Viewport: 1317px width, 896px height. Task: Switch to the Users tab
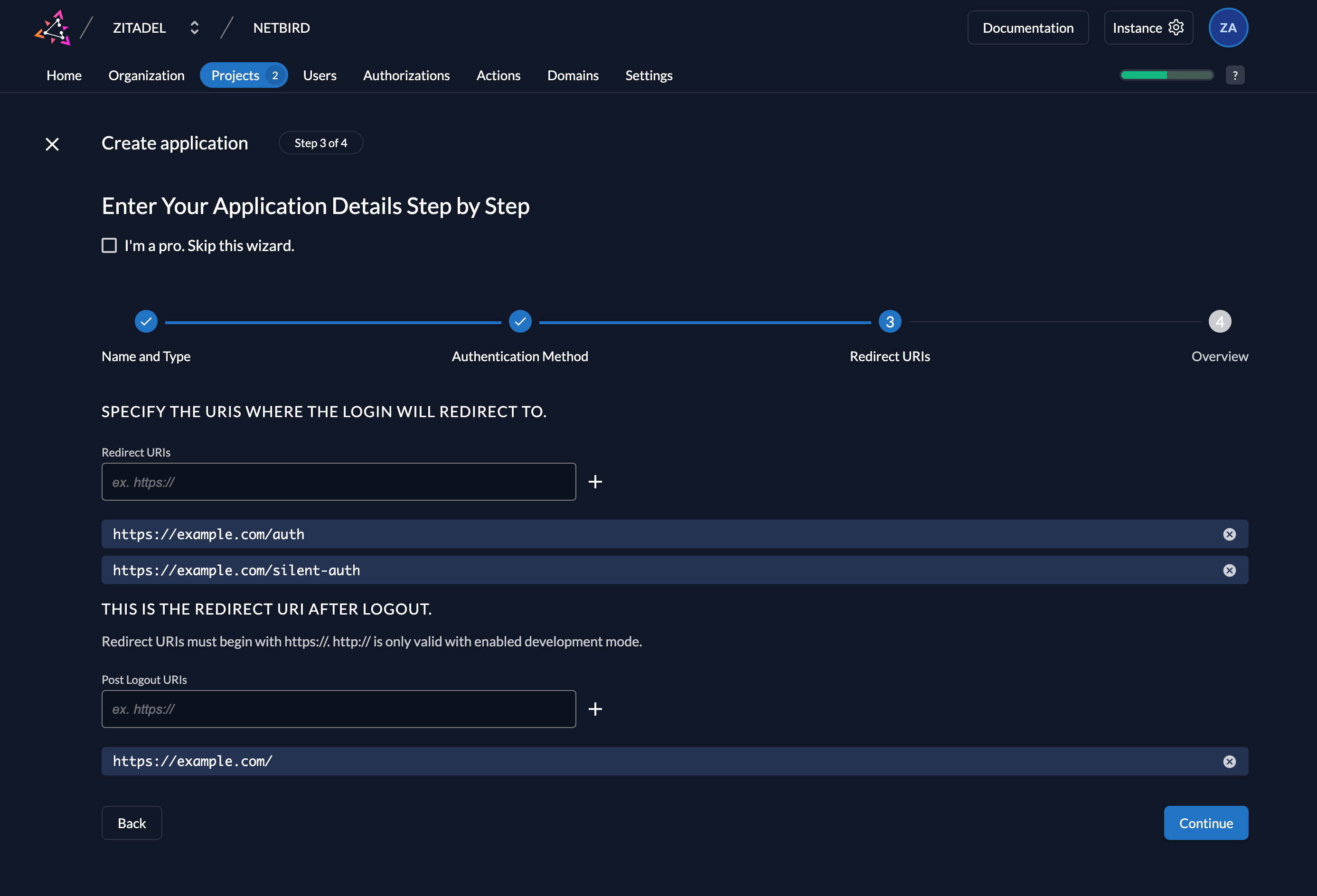320,75
